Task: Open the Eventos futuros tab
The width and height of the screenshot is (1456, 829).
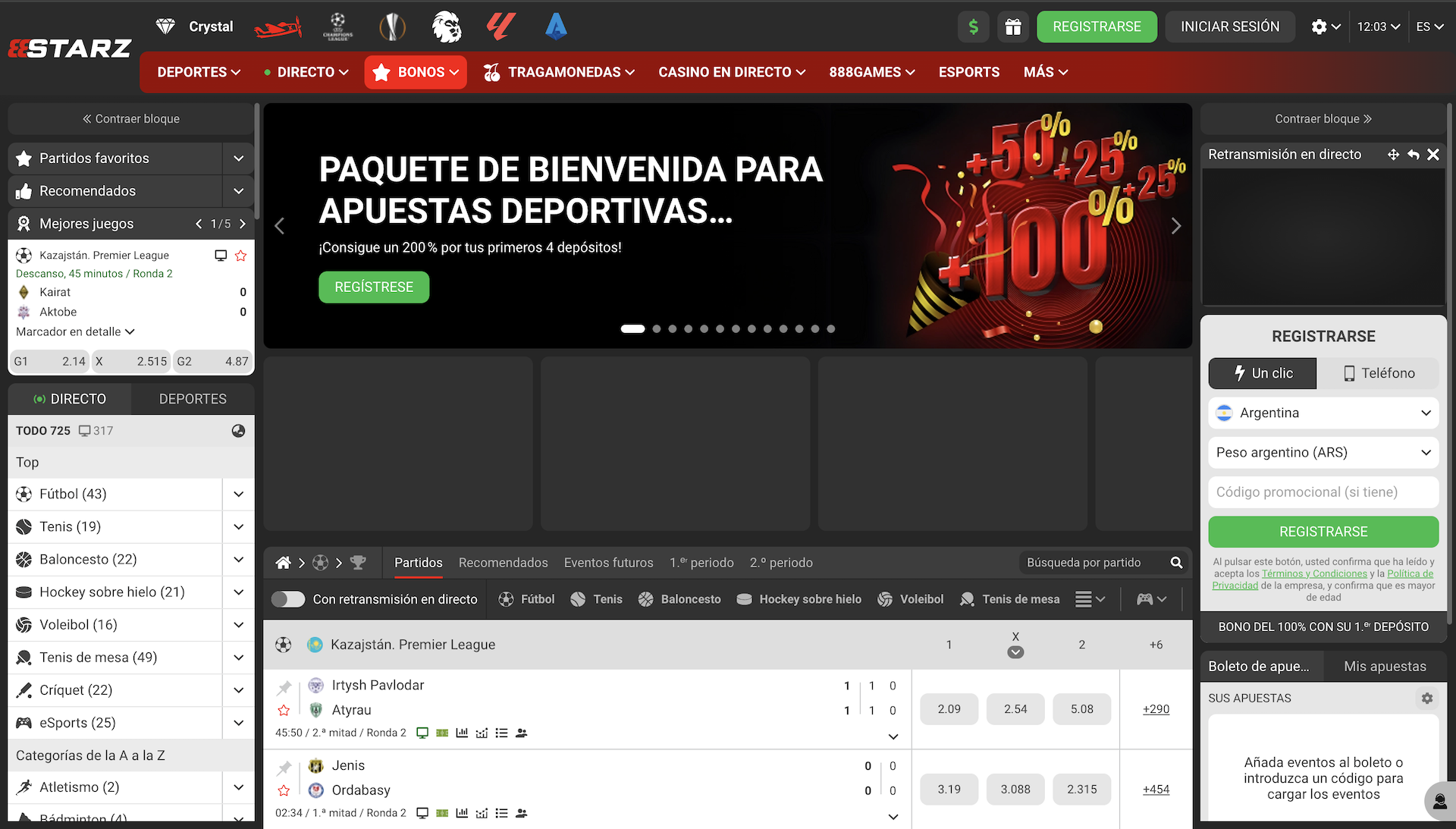Action: click(608, 563)
